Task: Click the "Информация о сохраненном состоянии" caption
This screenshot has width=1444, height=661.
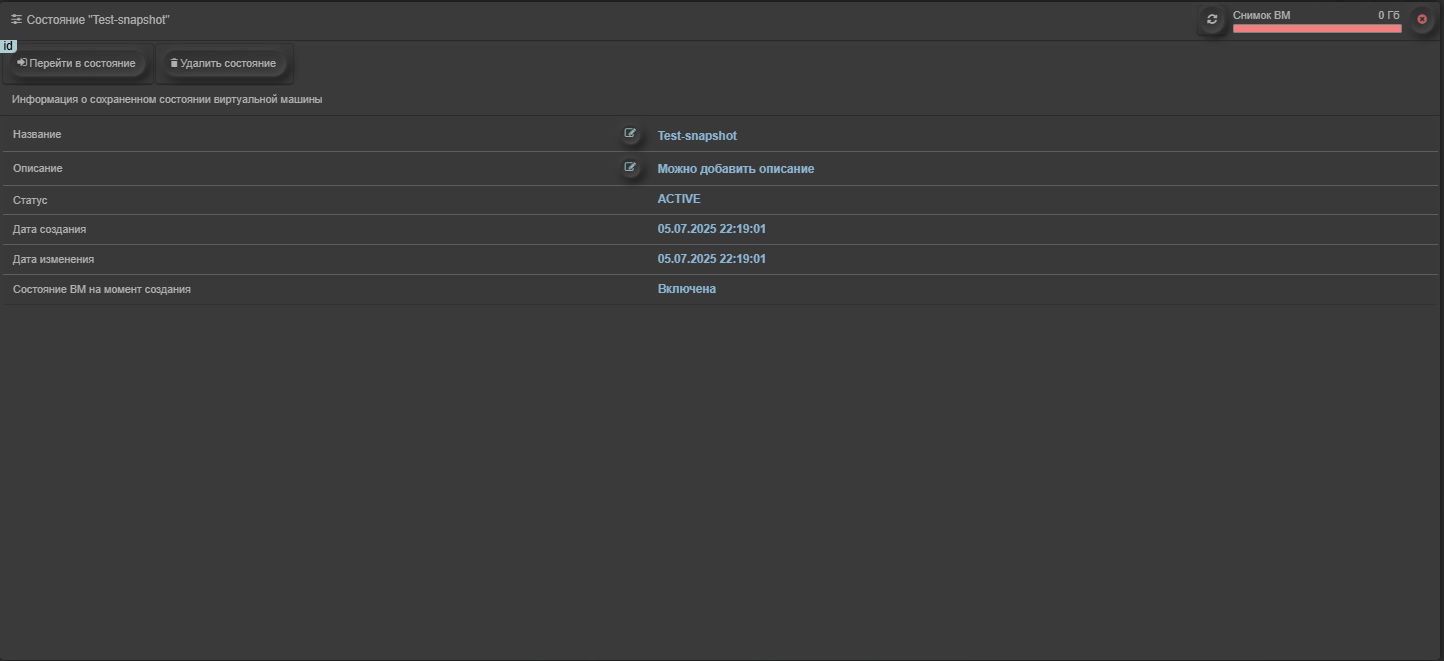Action: click(167, 100)
